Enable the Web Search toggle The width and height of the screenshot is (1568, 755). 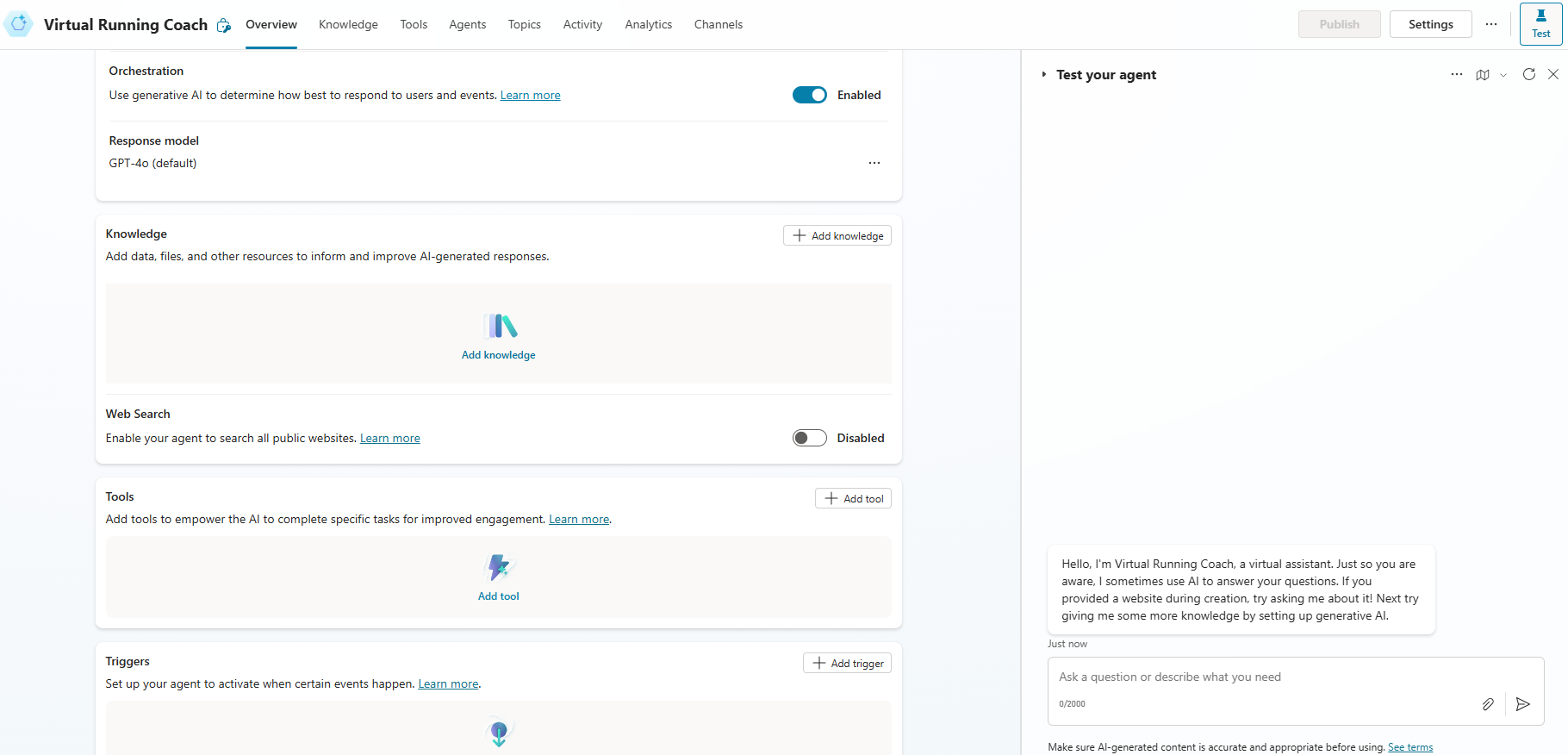point(809,438)
